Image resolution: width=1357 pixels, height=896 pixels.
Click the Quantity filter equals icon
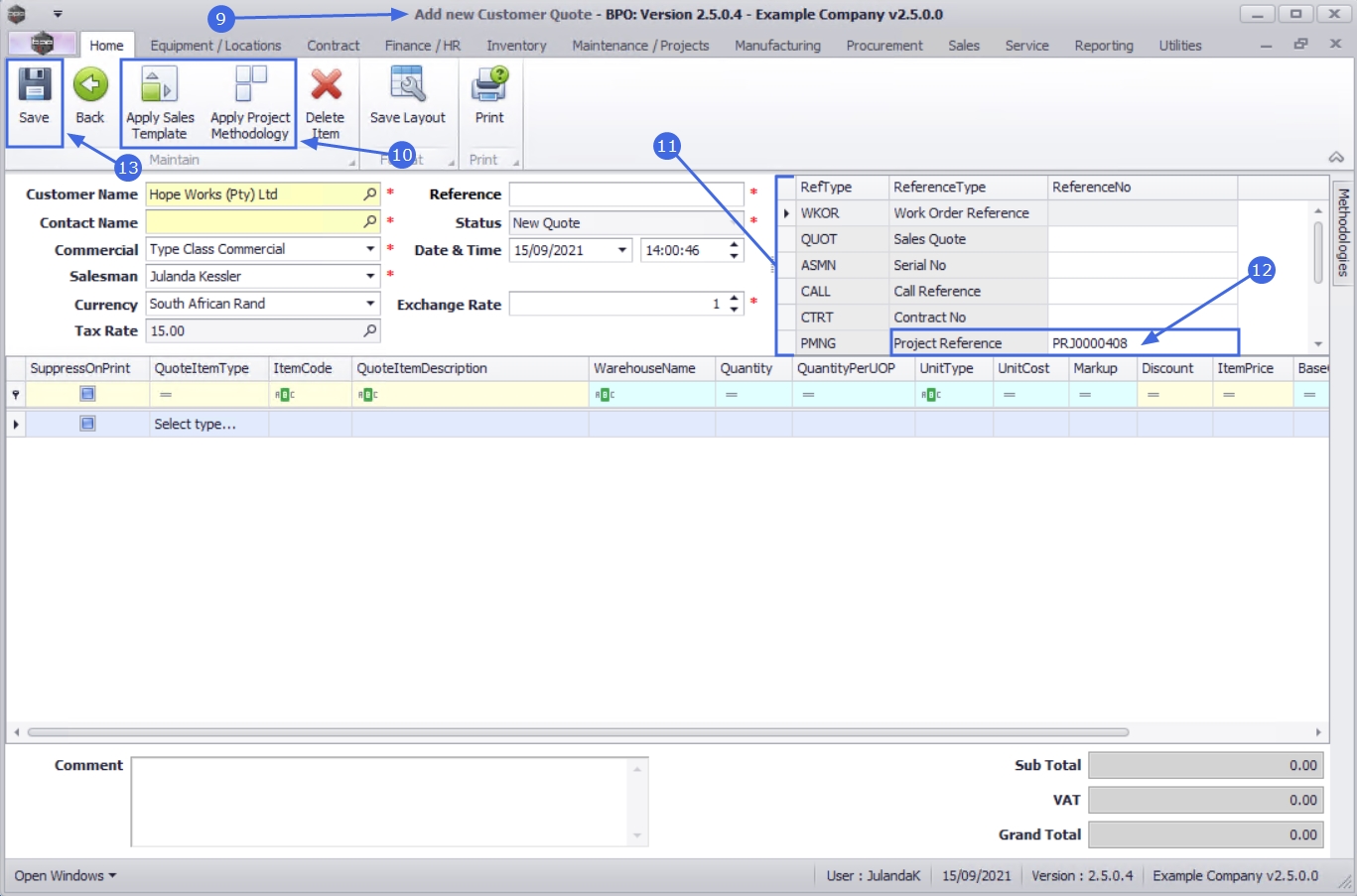[x=732, y=395]
